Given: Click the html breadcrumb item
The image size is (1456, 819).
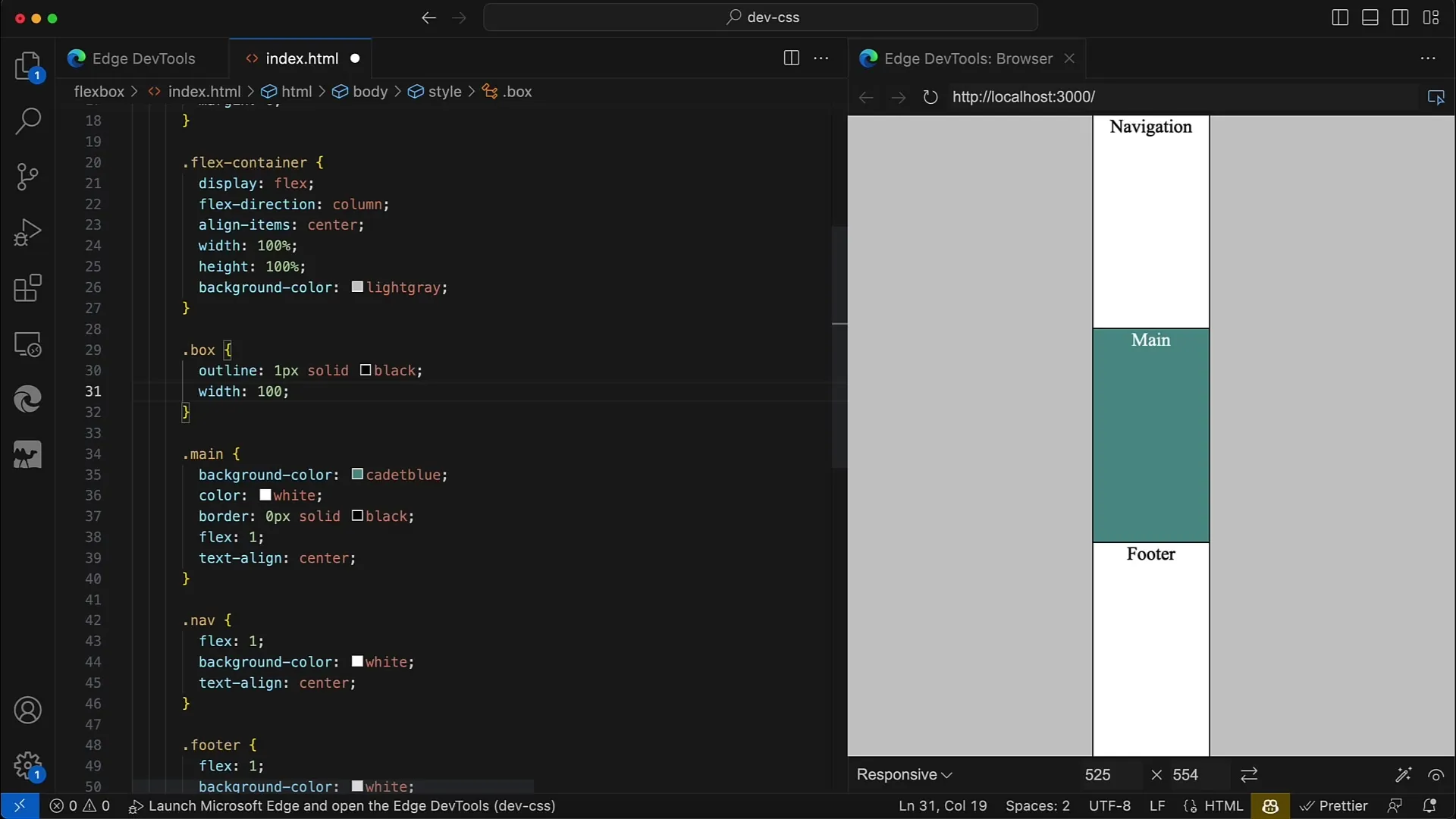Looking at the screenshot, I should click(296, 91).
